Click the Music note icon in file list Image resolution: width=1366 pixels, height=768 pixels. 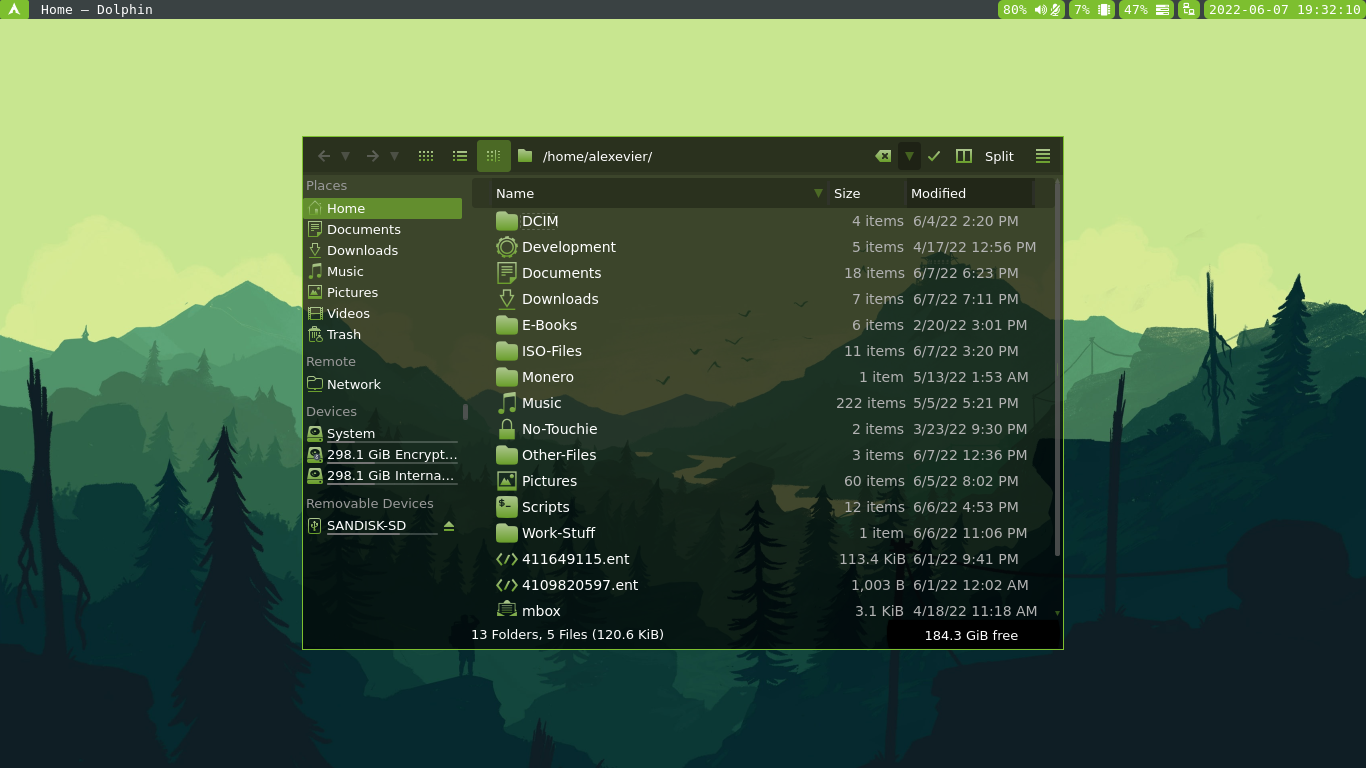click(507, 403)
